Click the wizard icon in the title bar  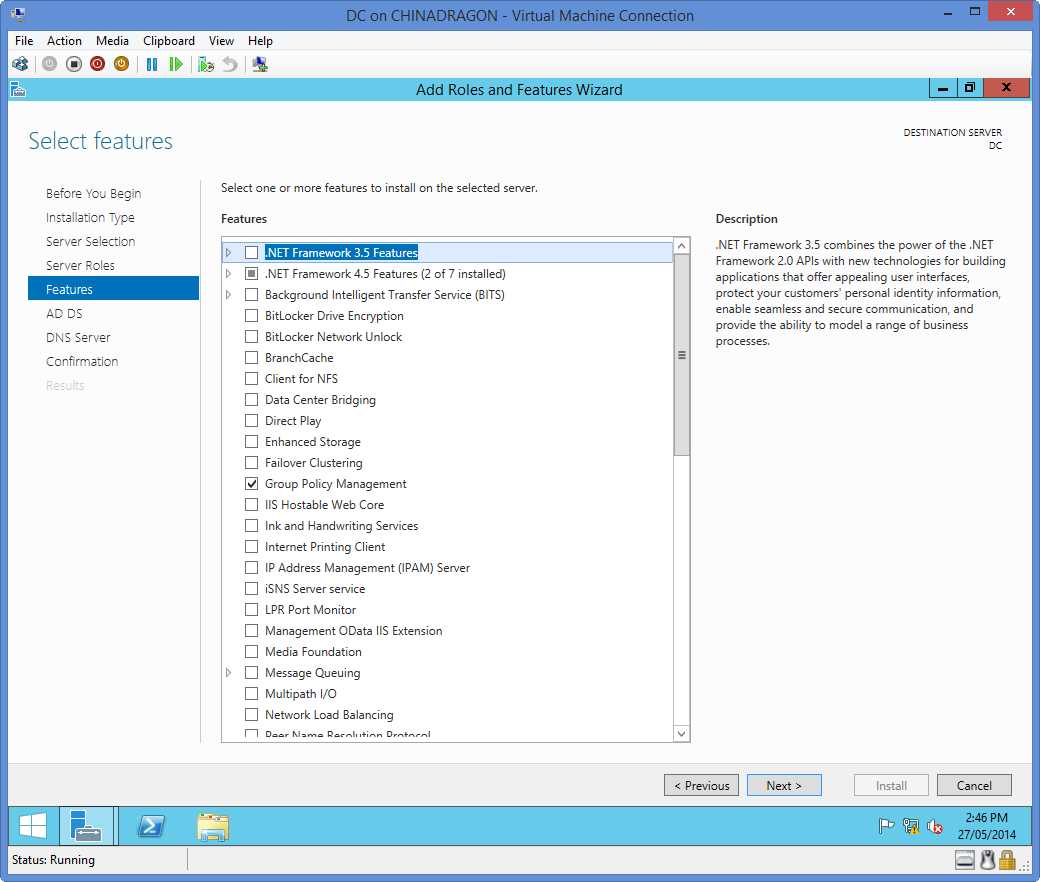pos(18,89)
